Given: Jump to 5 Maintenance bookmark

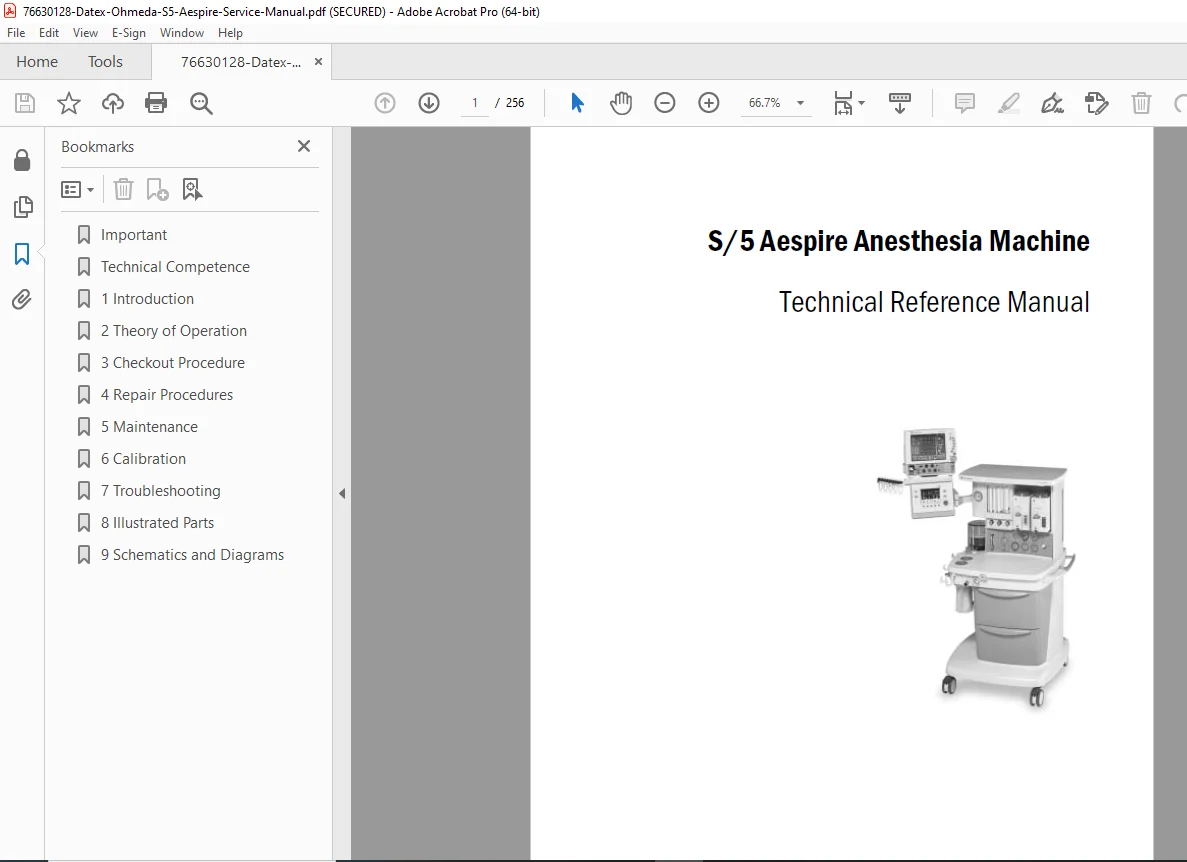Looking at the screenshot, I should click(x=149, y=427).
